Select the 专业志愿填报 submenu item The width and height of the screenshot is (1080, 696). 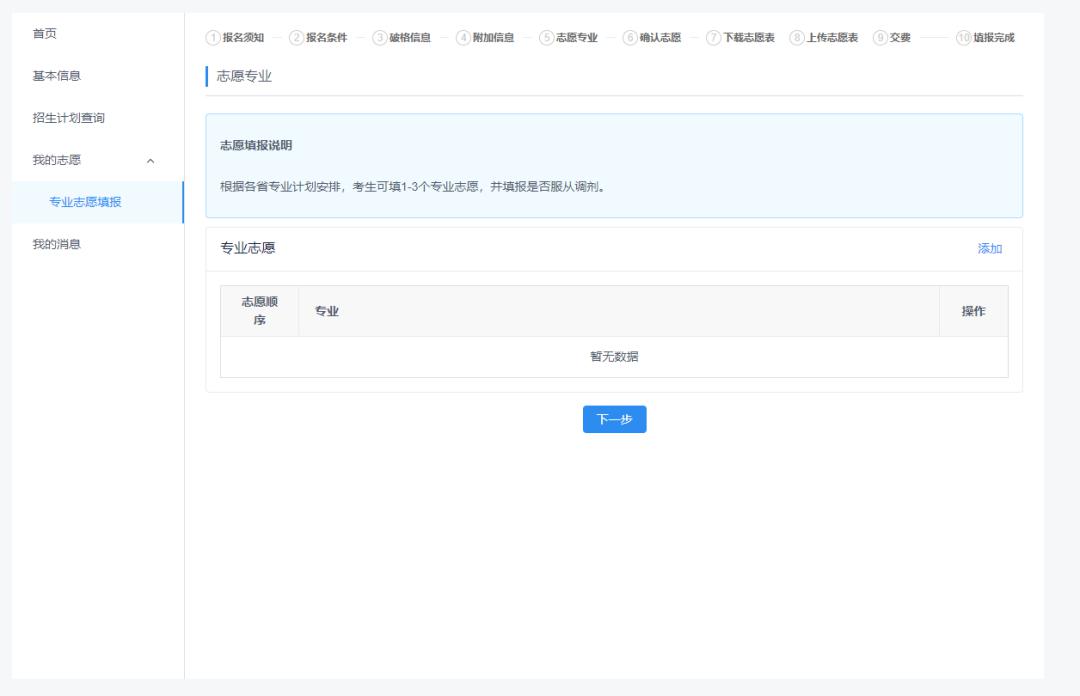[x=85, y=202]
